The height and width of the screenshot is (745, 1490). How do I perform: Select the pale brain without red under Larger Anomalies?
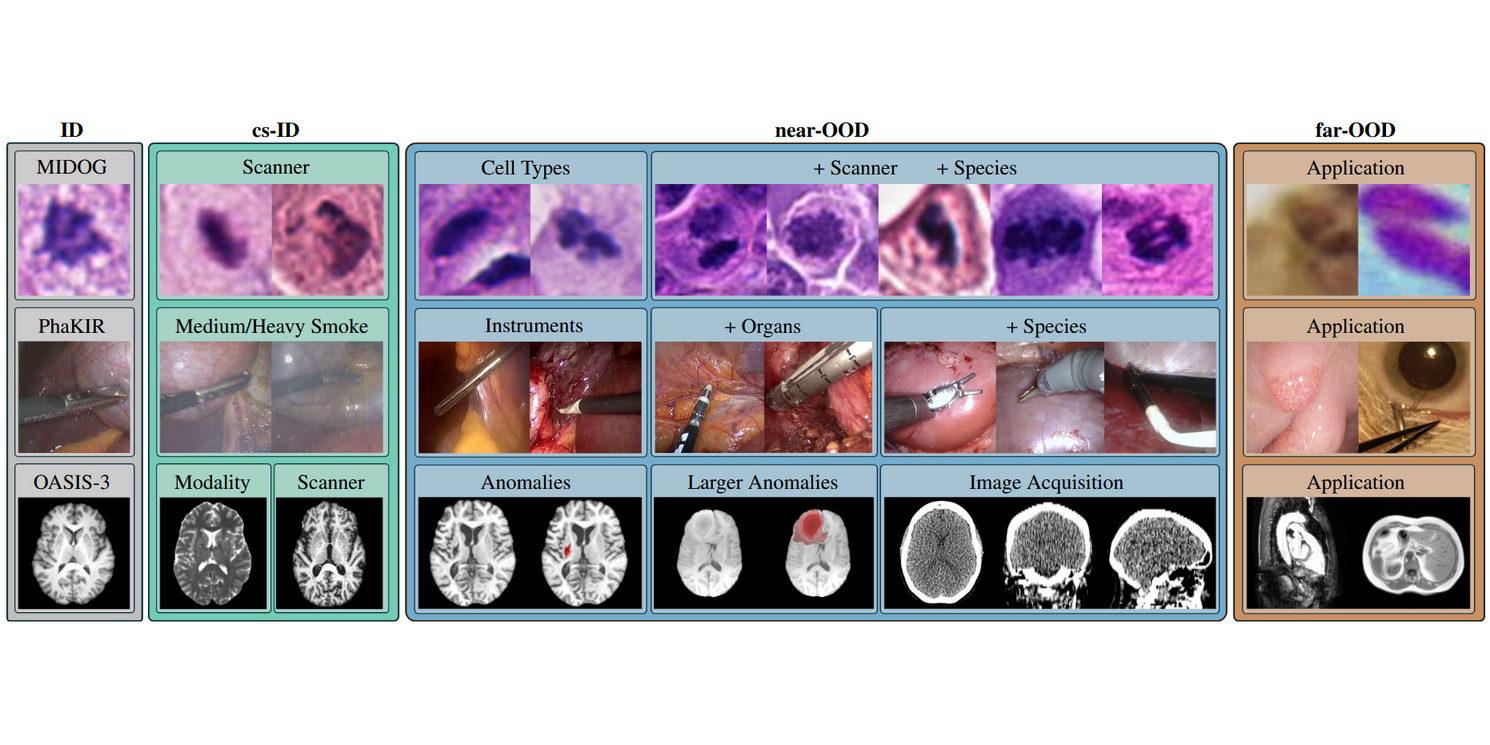709,553
